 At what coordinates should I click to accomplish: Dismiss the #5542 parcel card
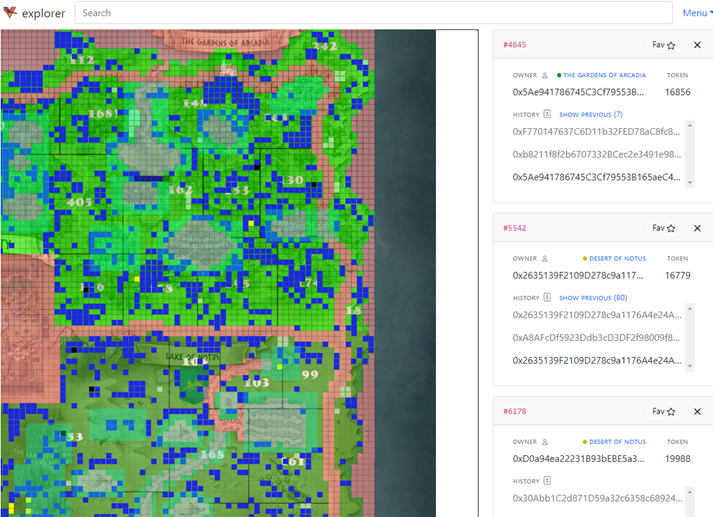pos(697,228)
